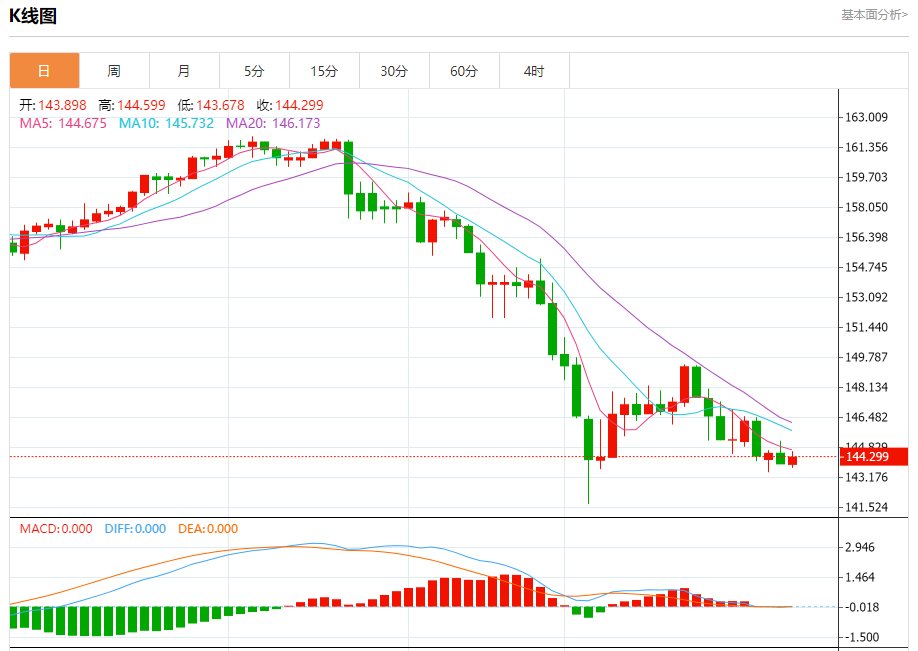Switch to the 周 weekly tab
This screenshot has width=918, height=651.
114,71
